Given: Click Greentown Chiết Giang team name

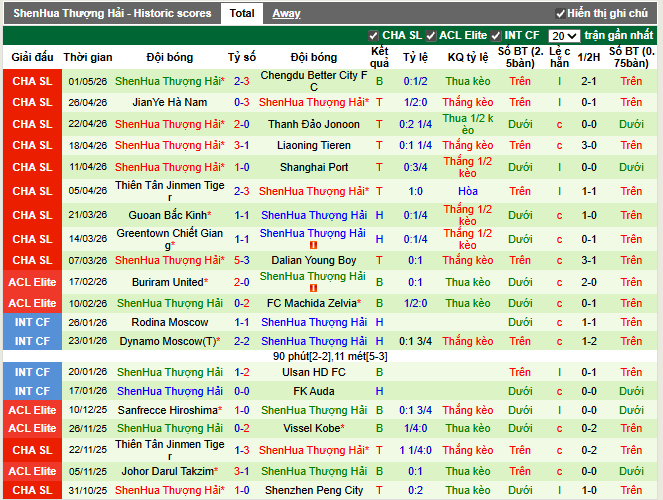Looking at the screenshot, I should coord(170,239).
